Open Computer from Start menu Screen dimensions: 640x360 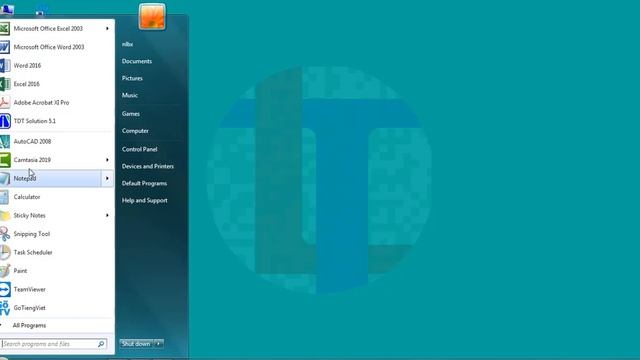[135, 131]
